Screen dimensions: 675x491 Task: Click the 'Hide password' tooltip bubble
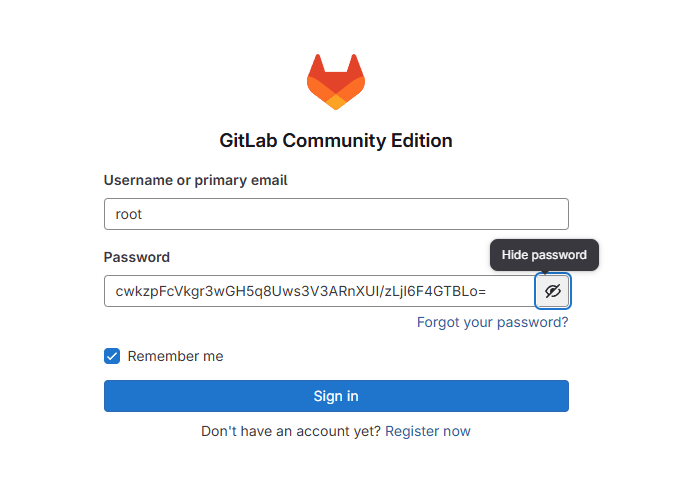point(544,255)
